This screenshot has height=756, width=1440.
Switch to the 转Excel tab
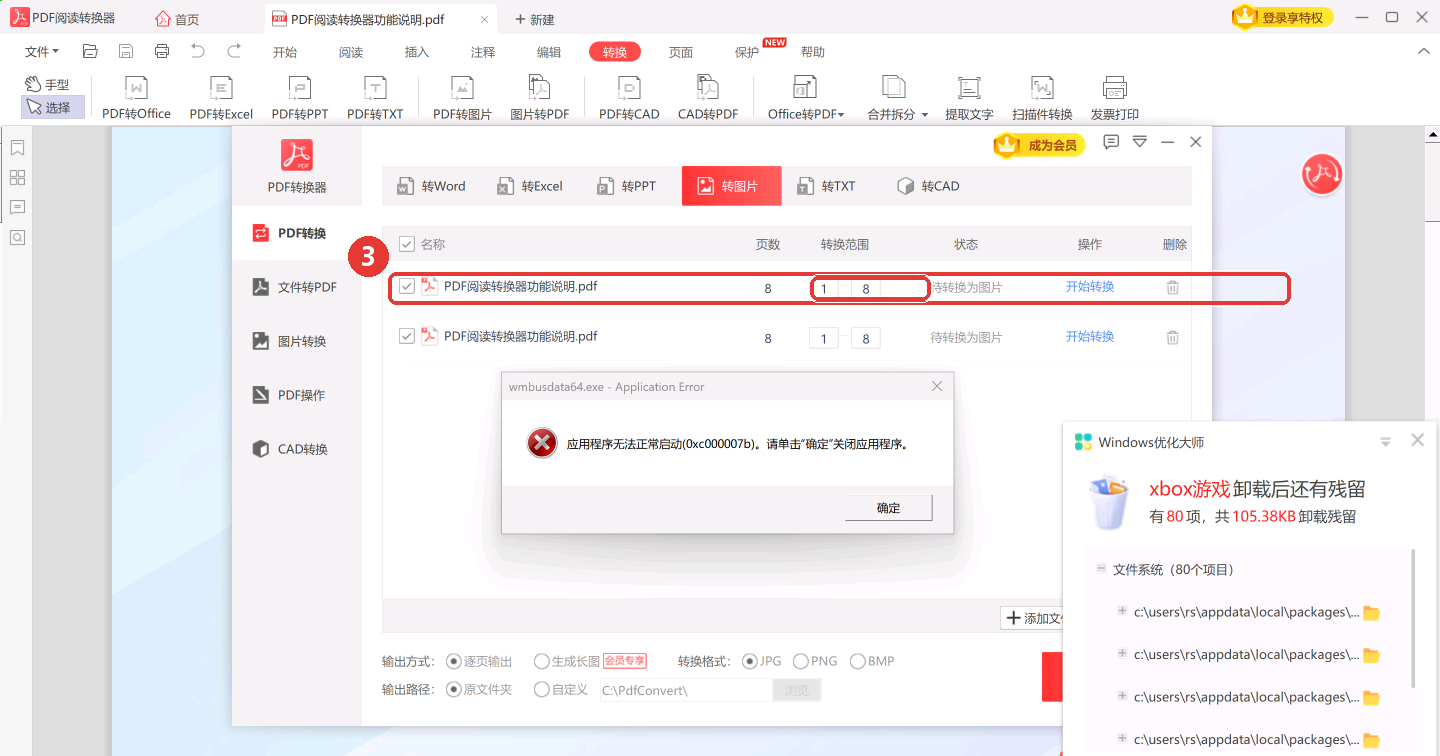(x=531, y=186)
